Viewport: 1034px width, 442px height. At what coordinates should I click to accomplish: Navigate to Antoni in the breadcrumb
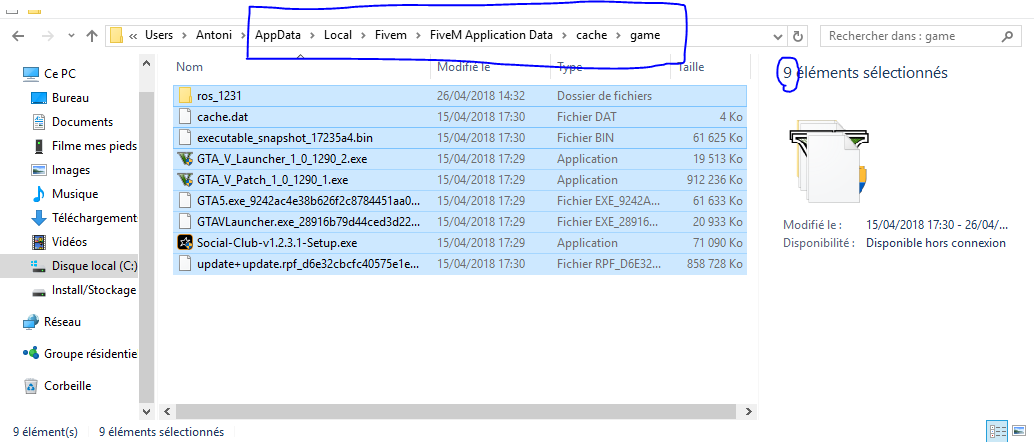[x=213, y=36]
